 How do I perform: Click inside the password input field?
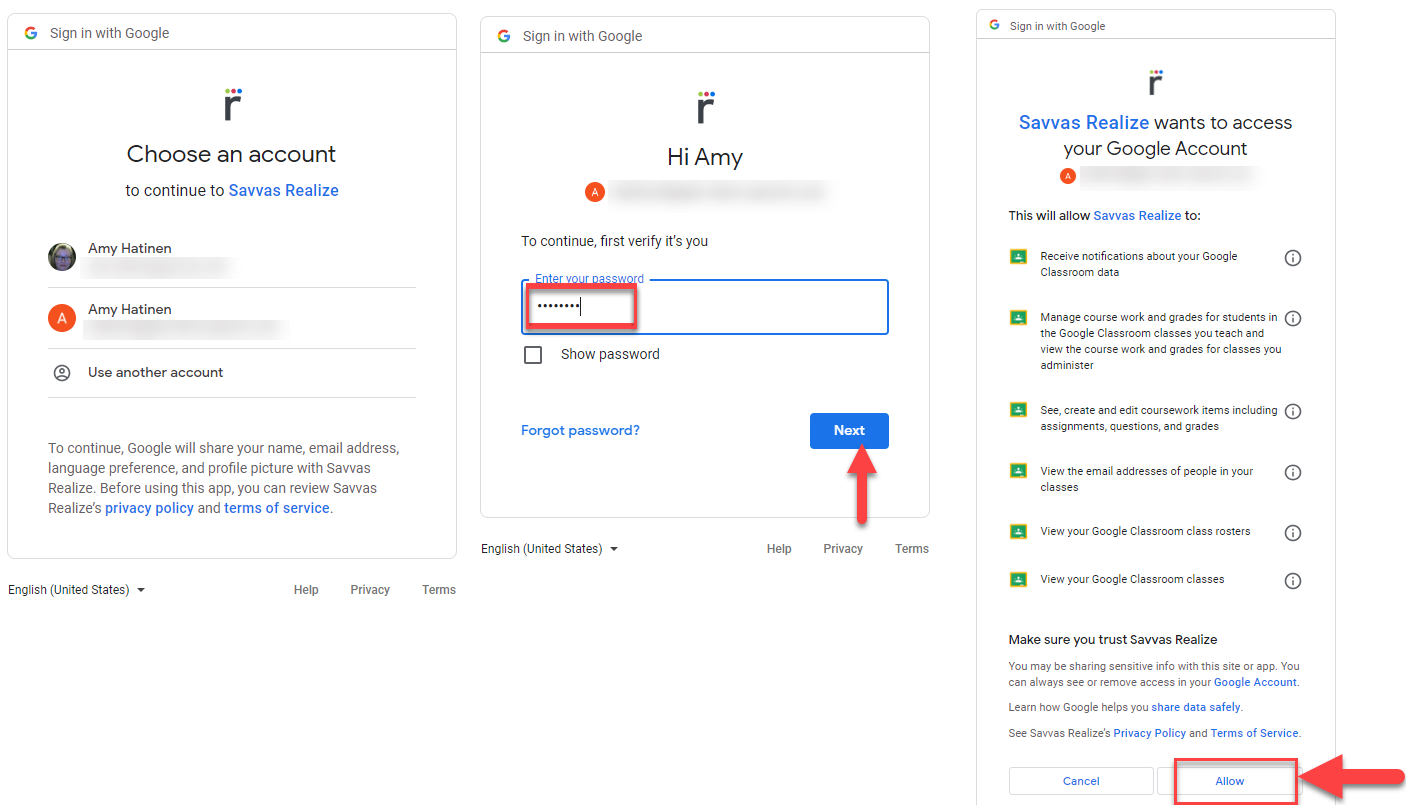click(700, 306)
